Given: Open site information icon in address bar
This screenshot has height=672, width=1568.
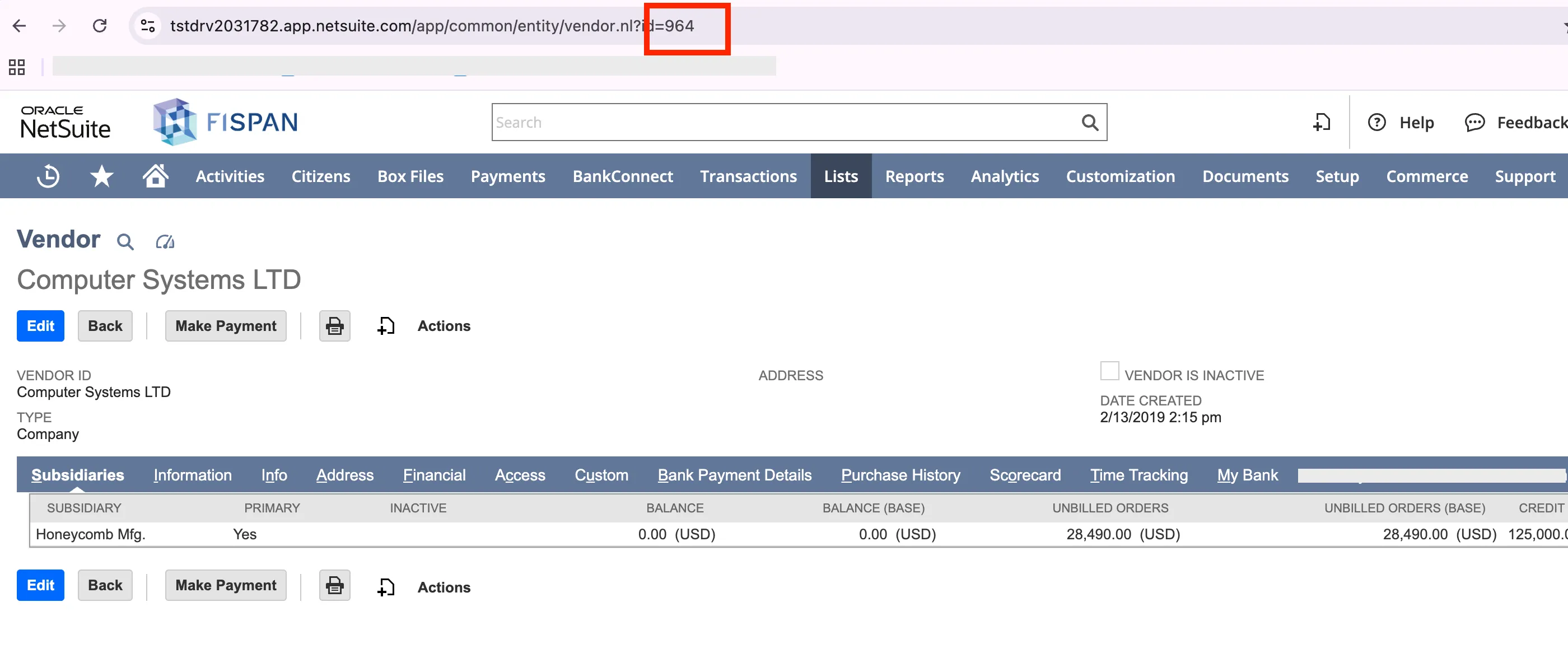Looking at the screenshot, I should 148,26.
